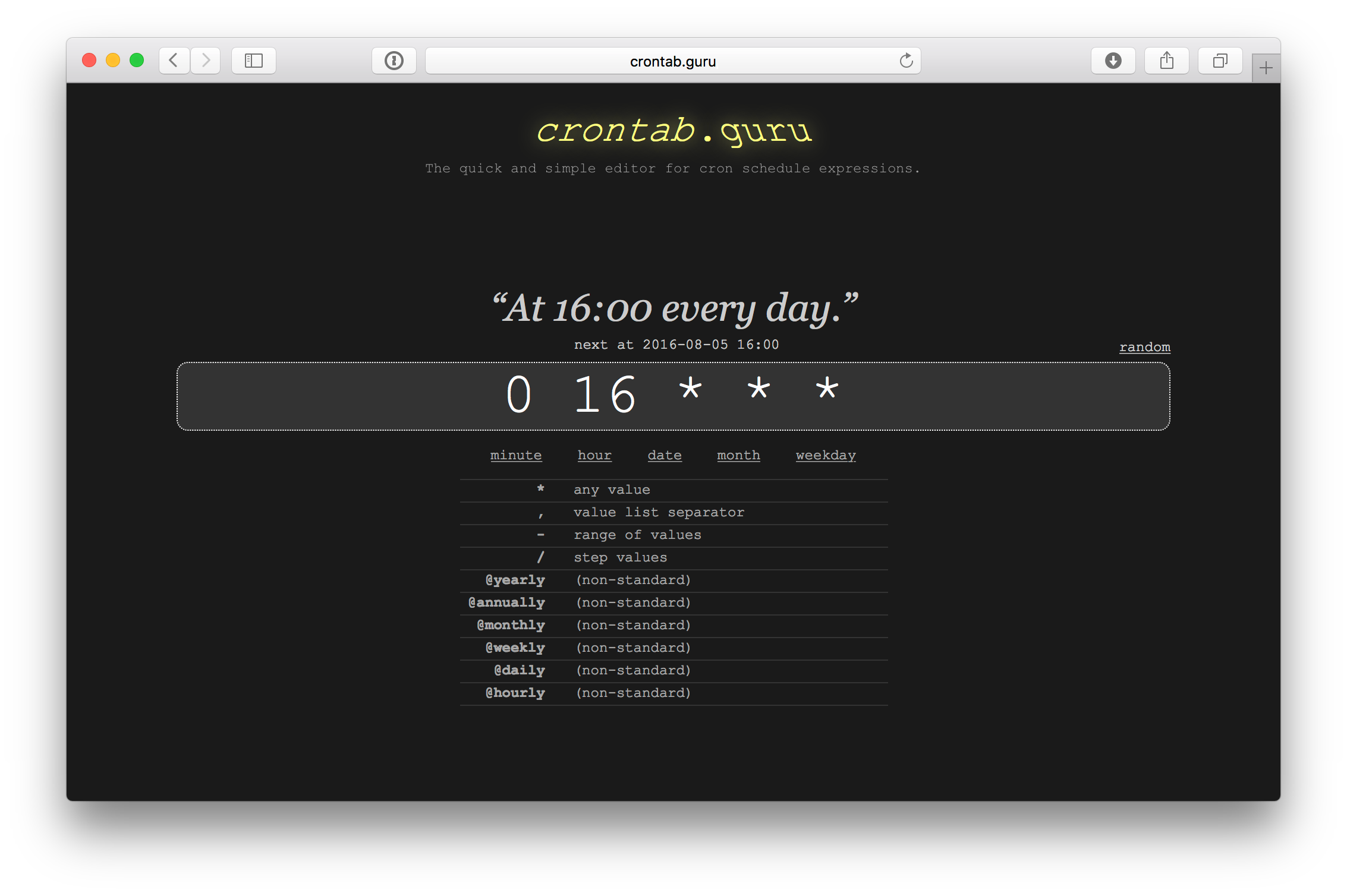The width and height of the screenshot is (1347, 896).
Task: Select the weekday field link
Action: pos(826,455)
